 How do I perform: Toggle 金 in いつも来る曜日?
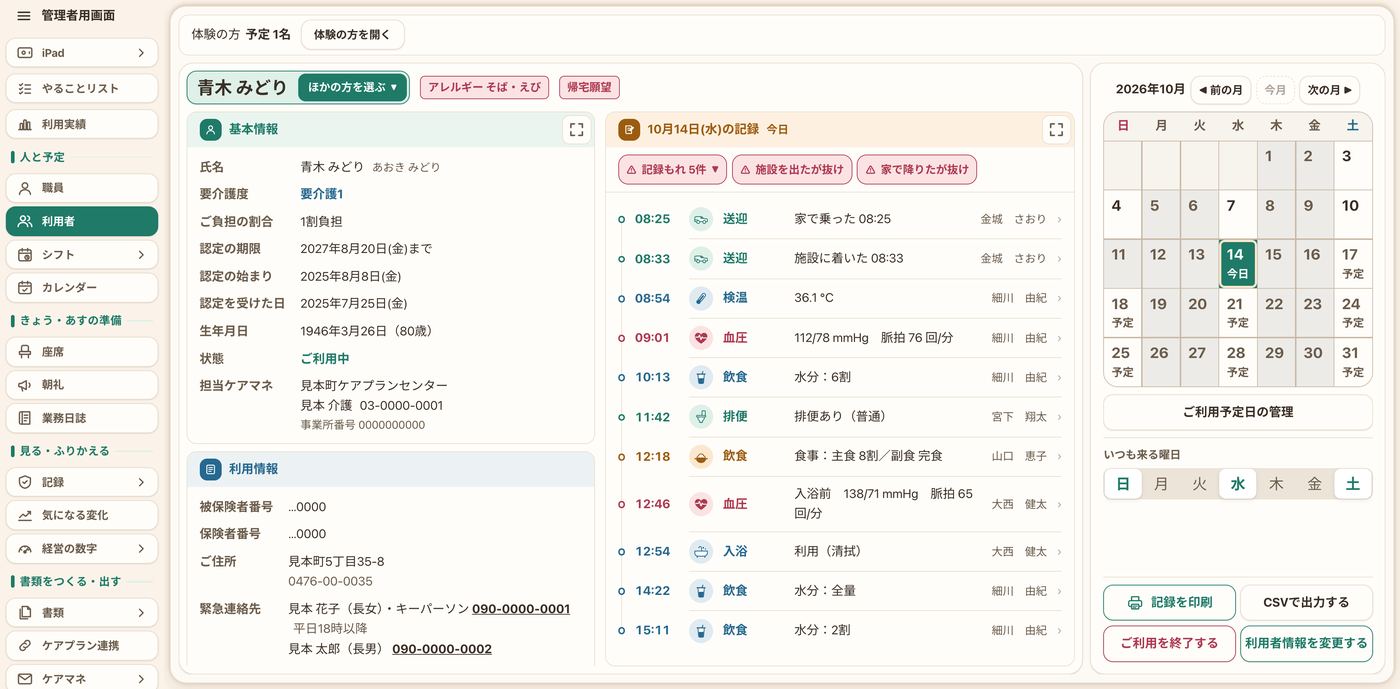tap(1314, 484)
